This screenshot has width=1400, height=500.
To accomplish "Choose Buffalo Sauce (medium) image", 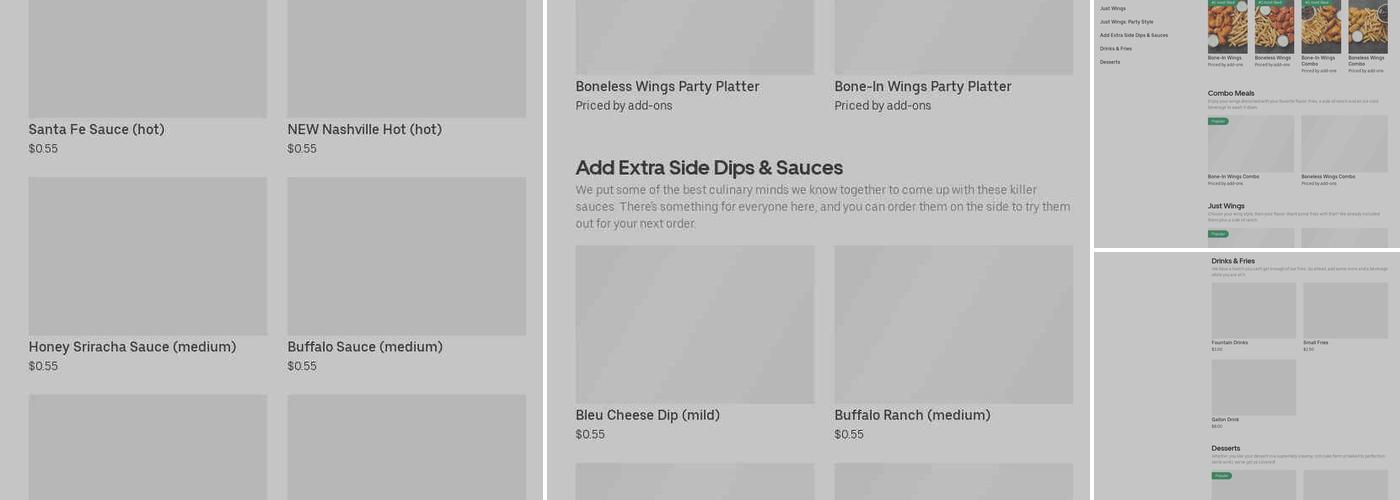I will 406,256.
